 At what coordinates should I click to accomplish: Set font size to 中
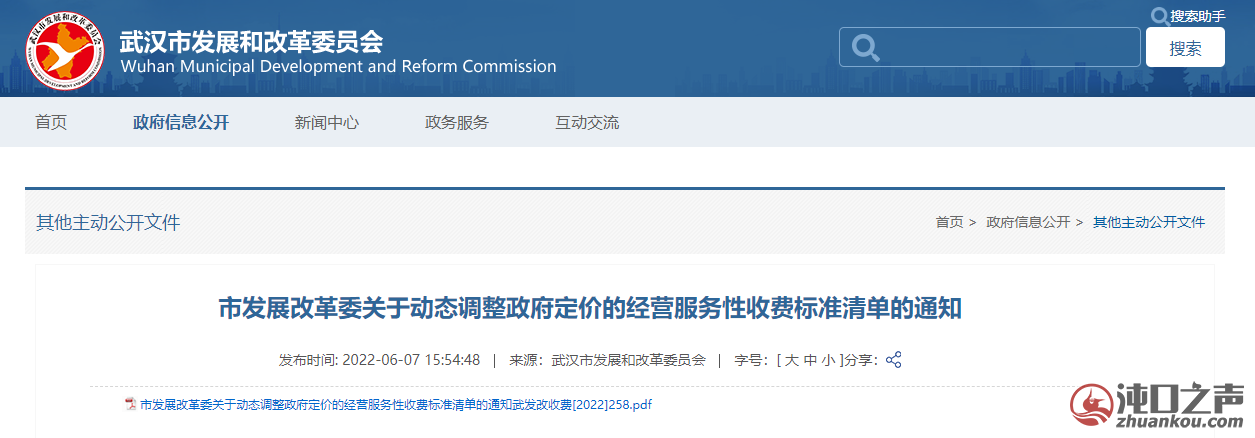pyautogui.click(x=810, y=360)
